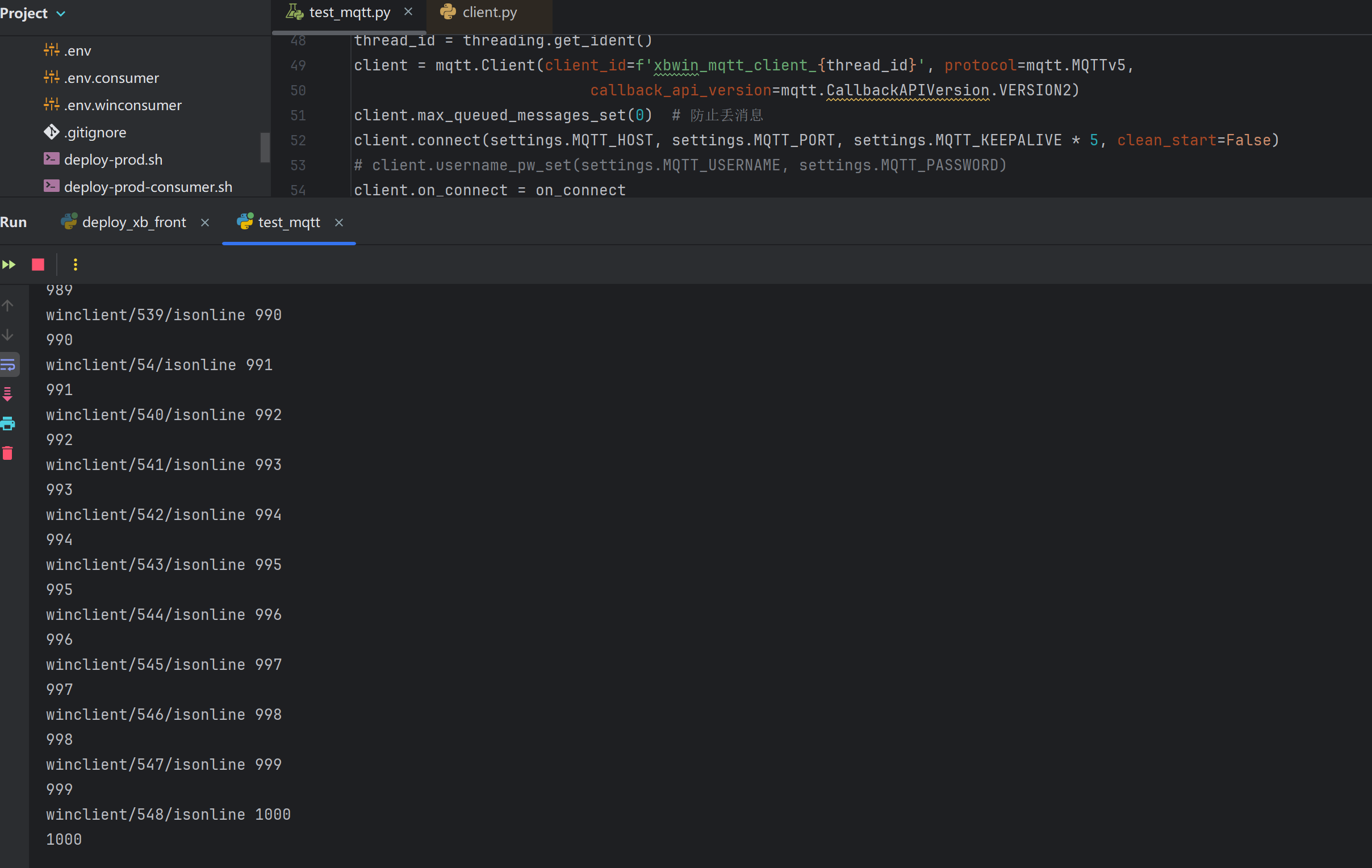Print the console output

7,423
